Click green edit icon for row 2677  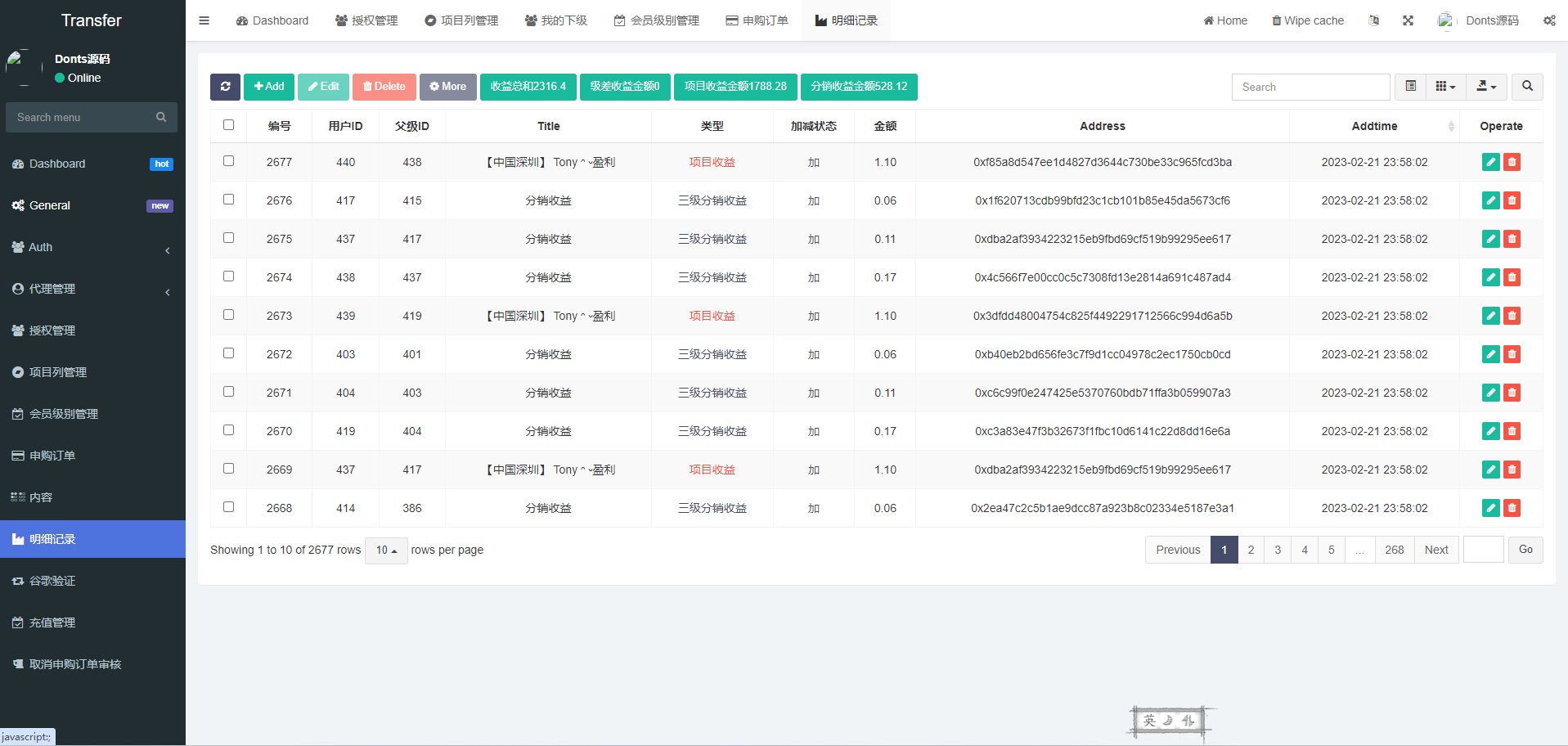pyautogui.click(x=1490, y=162)
